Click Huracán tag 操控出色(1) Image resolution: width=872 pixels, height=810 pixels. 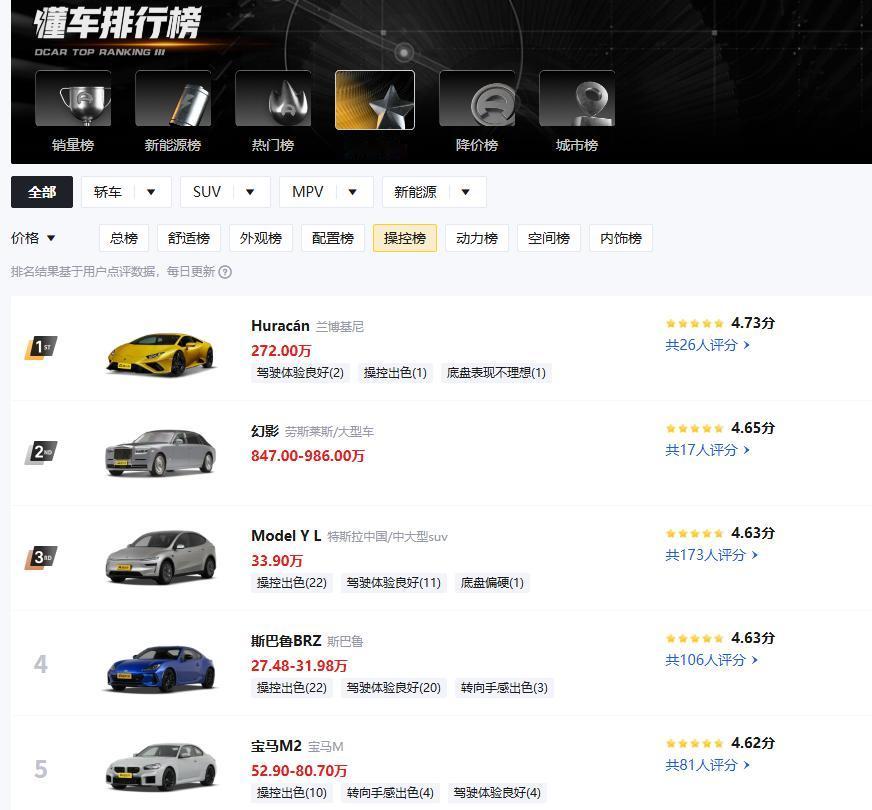pos(395,372)
